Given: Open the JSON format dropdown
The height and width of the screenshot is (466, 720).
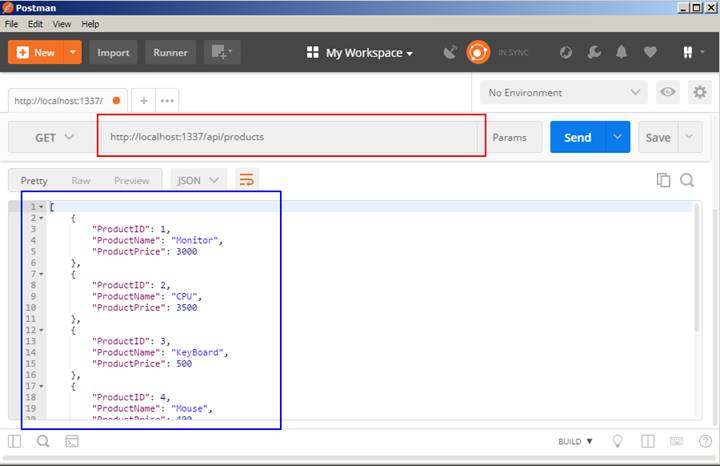Looking at the screenshot, I should [x=198, y=180].
